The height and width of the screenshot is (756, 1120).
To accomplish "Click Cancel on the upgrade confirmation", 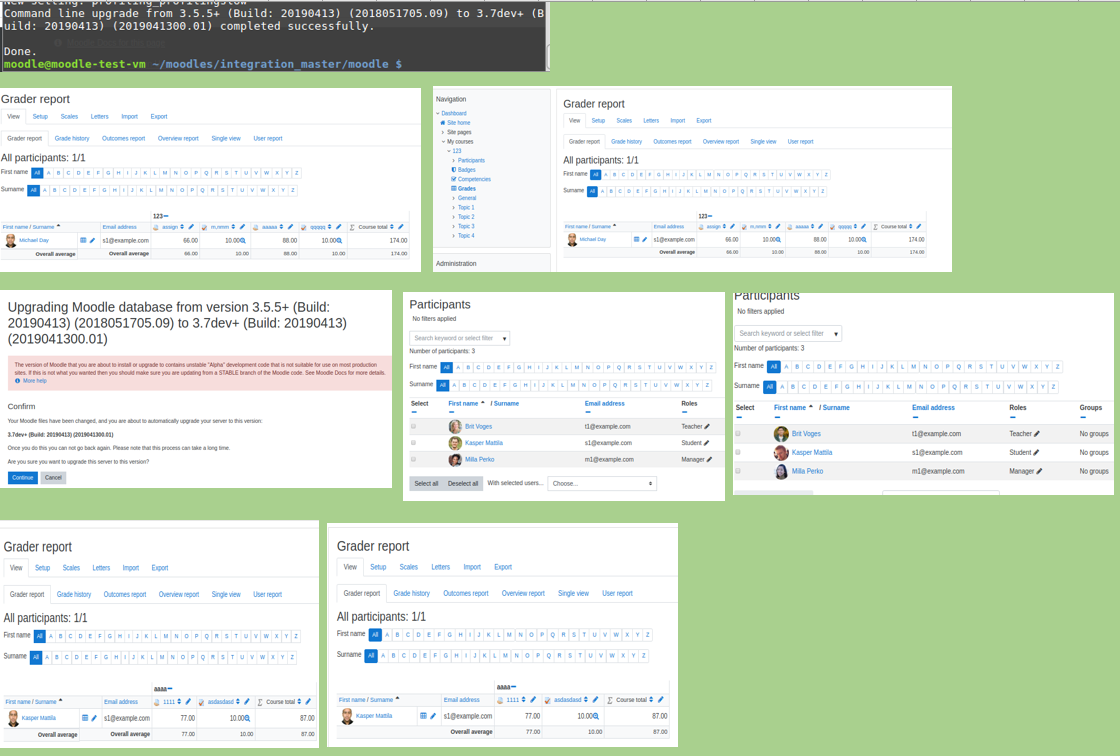I will (x=54, y=477).
